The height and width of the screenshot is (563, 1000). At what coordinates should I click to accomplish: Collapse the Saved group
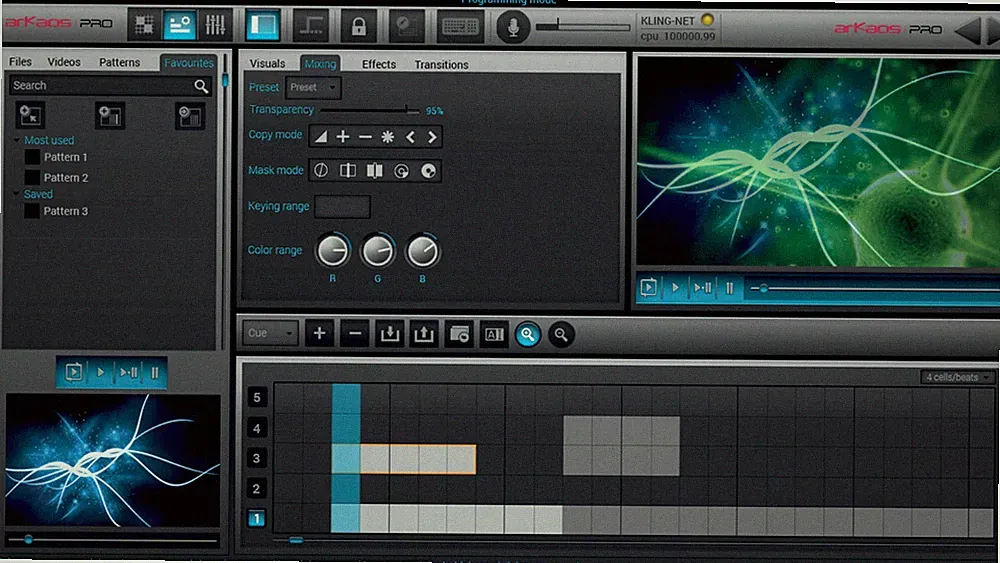tap(17, 194)
